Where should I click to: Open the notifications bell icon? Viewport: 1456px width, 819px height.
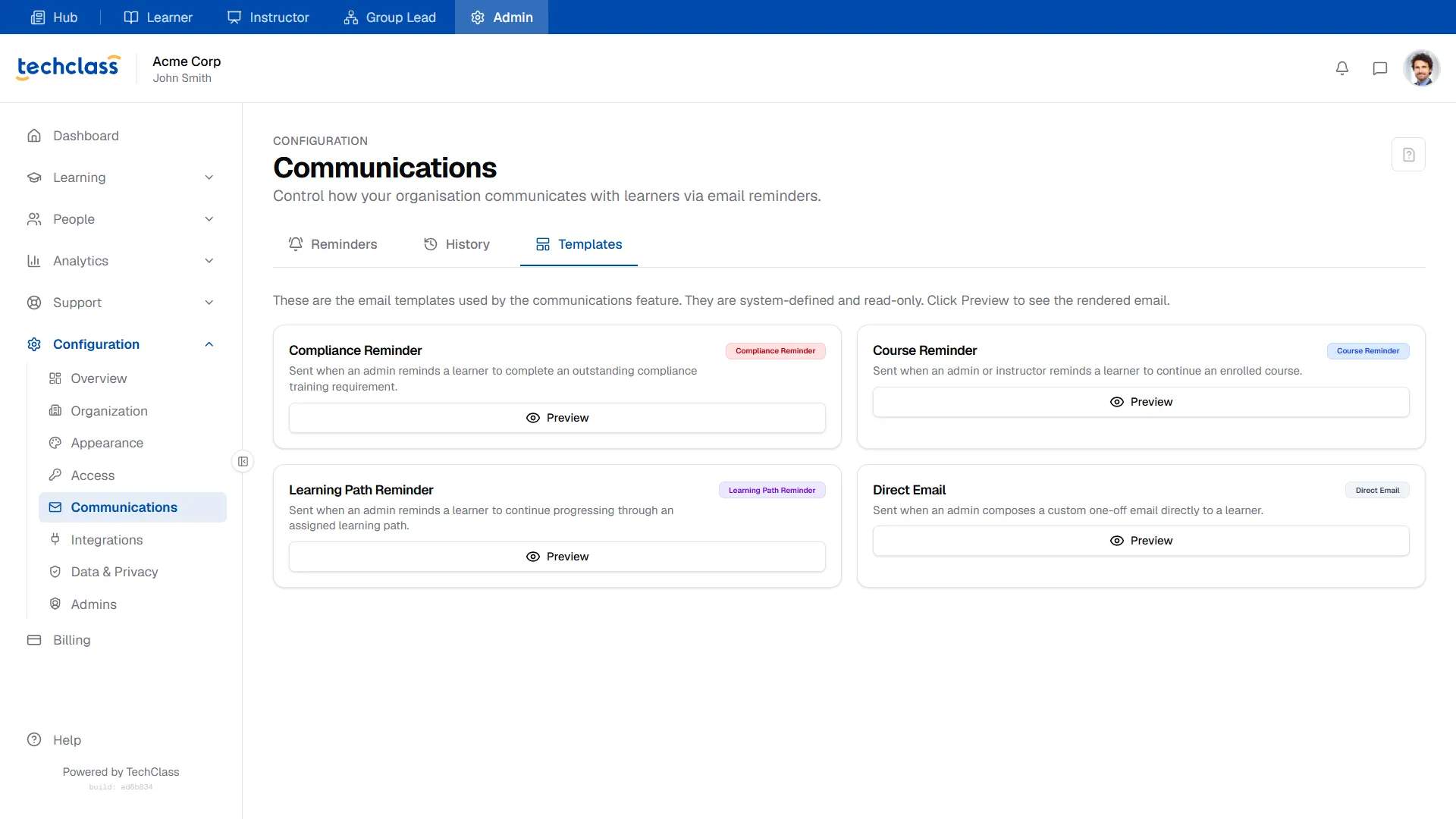coord(1342,68)
